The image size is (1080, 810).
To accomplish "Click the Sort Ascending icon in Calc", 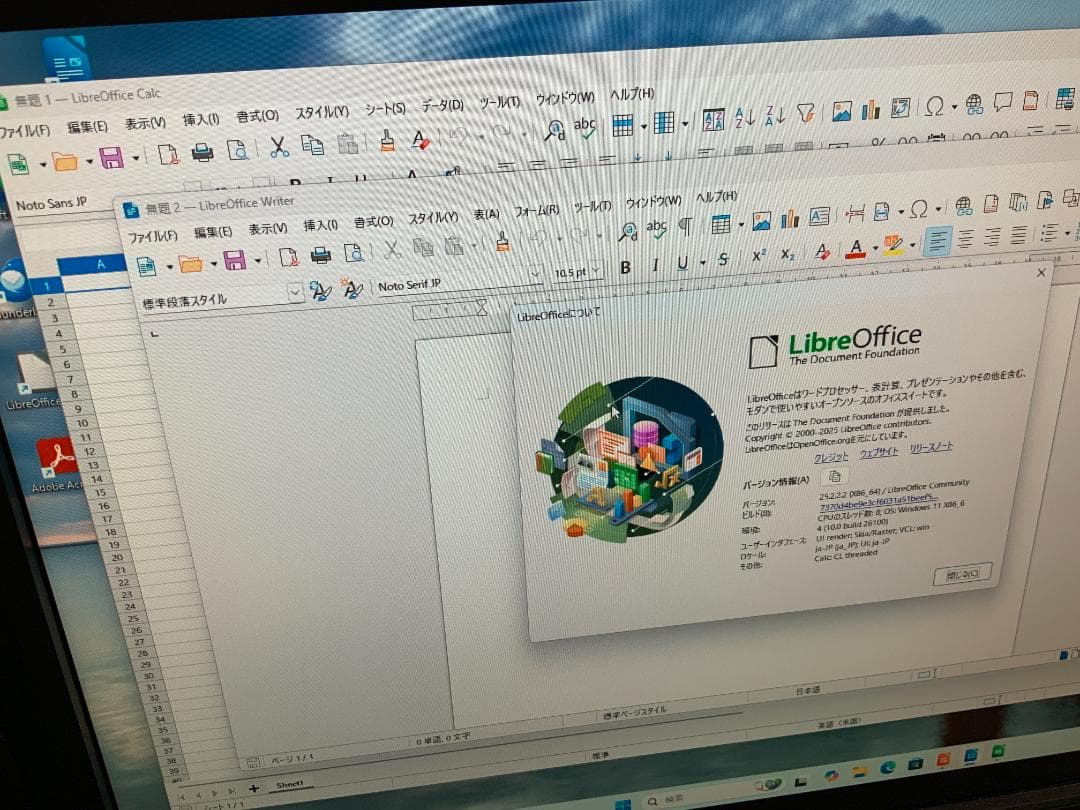I will coord(744,116).
